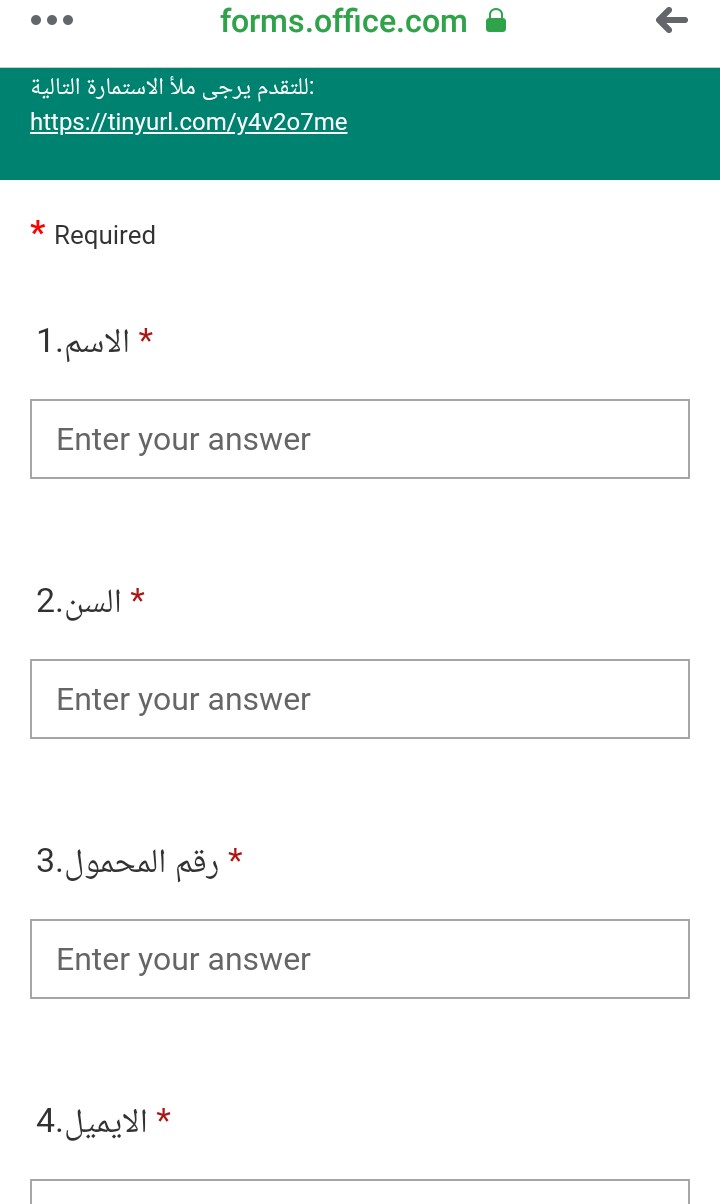
Task: Click the "3.رقم المحمول" question label
Action: tap(127, 861)
